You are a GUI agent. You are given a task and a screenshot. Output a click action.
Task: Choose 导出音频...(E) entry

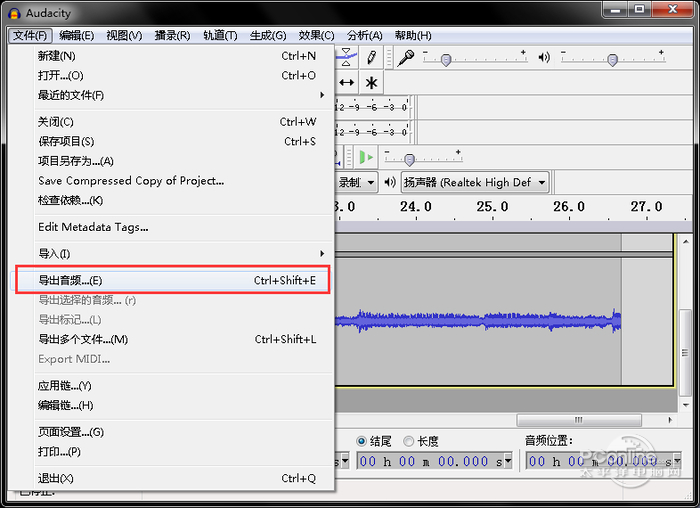pos(172,280)
